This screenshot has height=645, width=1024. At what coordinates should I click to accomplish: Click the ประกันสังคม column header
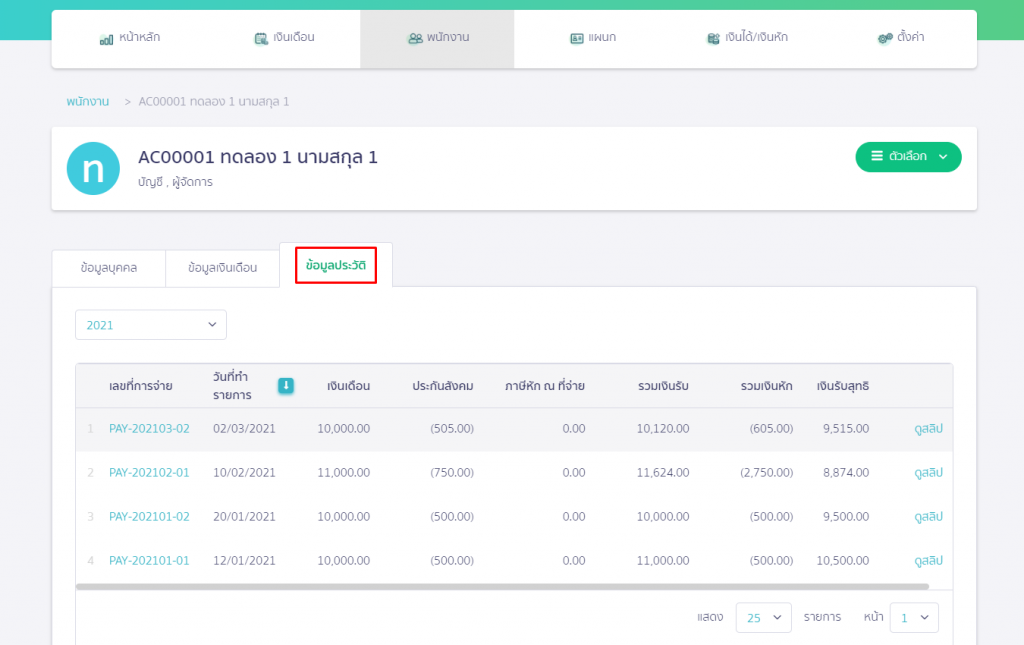point(443,386)
